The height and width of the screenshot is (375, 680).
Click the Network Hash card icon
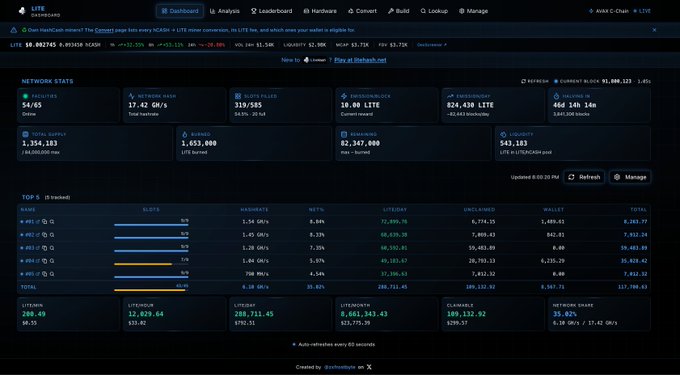pos(131,96)
